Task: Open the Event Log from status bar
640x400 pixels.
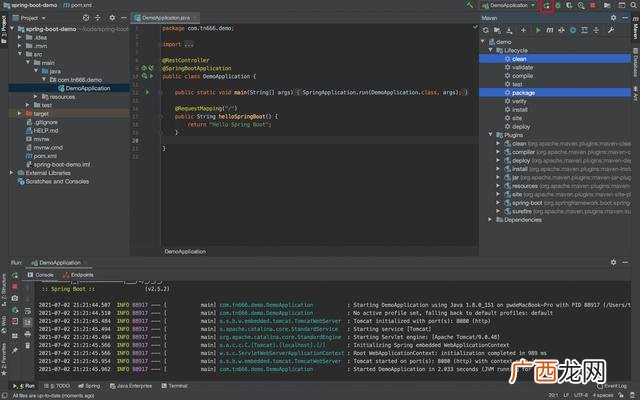Action: (x=612, y=386)
